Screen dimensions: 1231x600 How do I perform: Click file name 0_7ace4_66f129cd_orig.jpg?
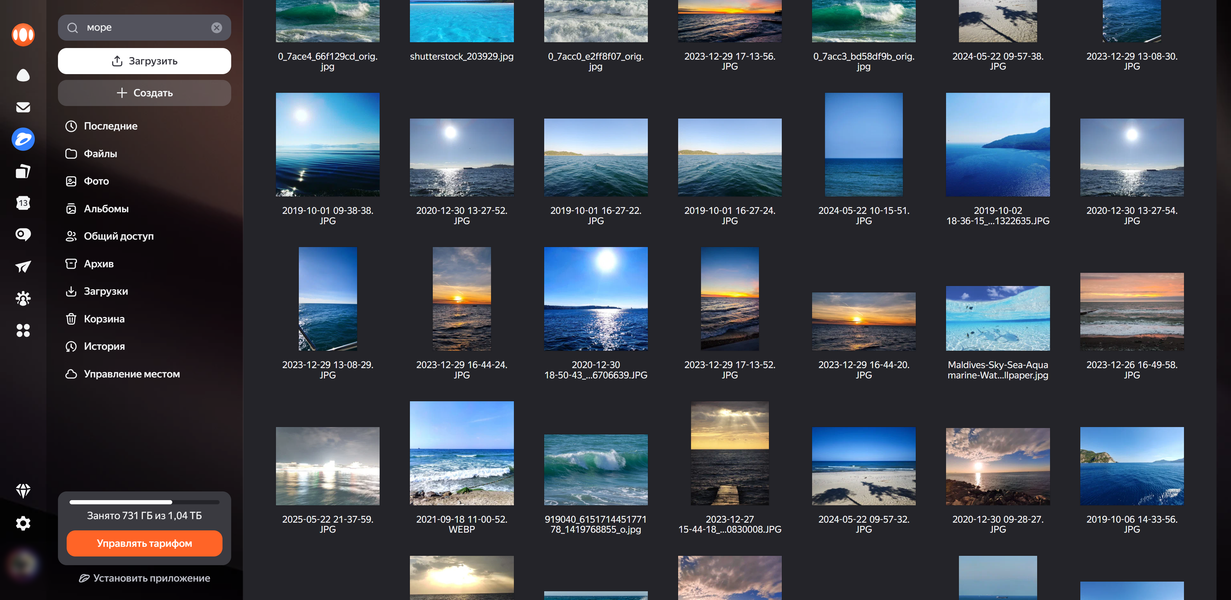[x=327, y=62]
